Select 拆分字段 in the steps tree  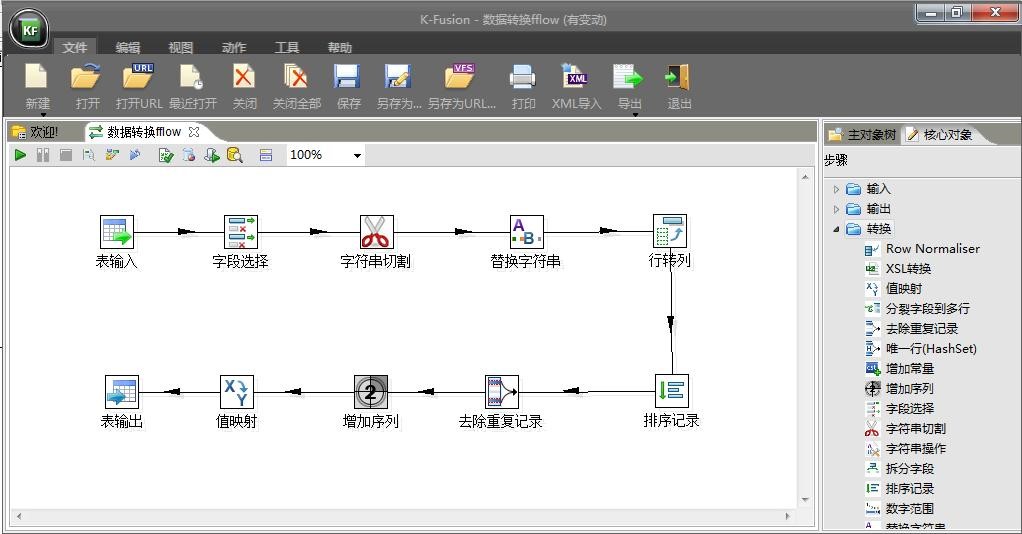click(x=910, y=469)
